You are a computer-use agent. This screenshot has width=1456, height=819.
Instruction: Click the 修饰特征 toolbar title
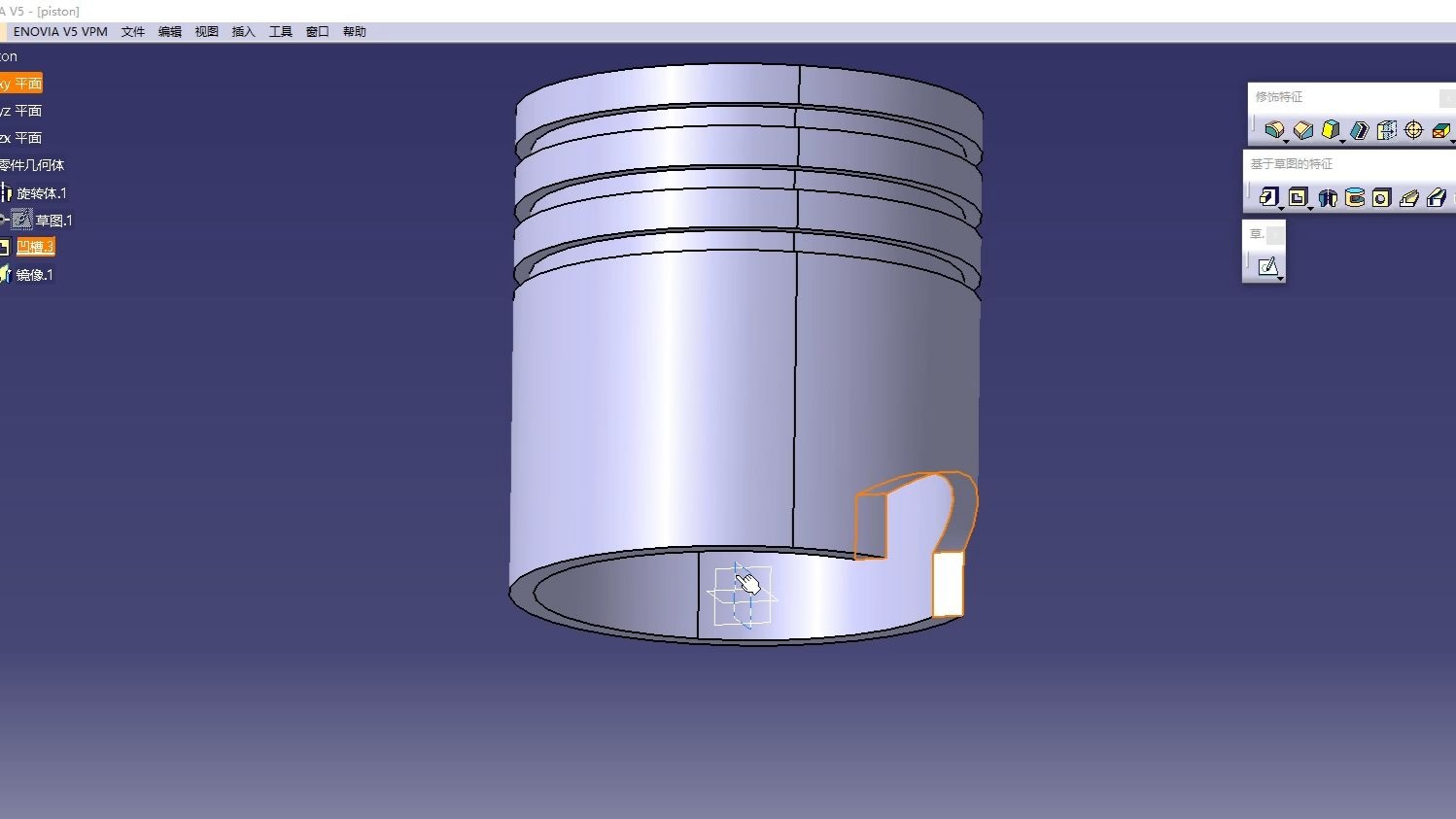(1279, 97)
